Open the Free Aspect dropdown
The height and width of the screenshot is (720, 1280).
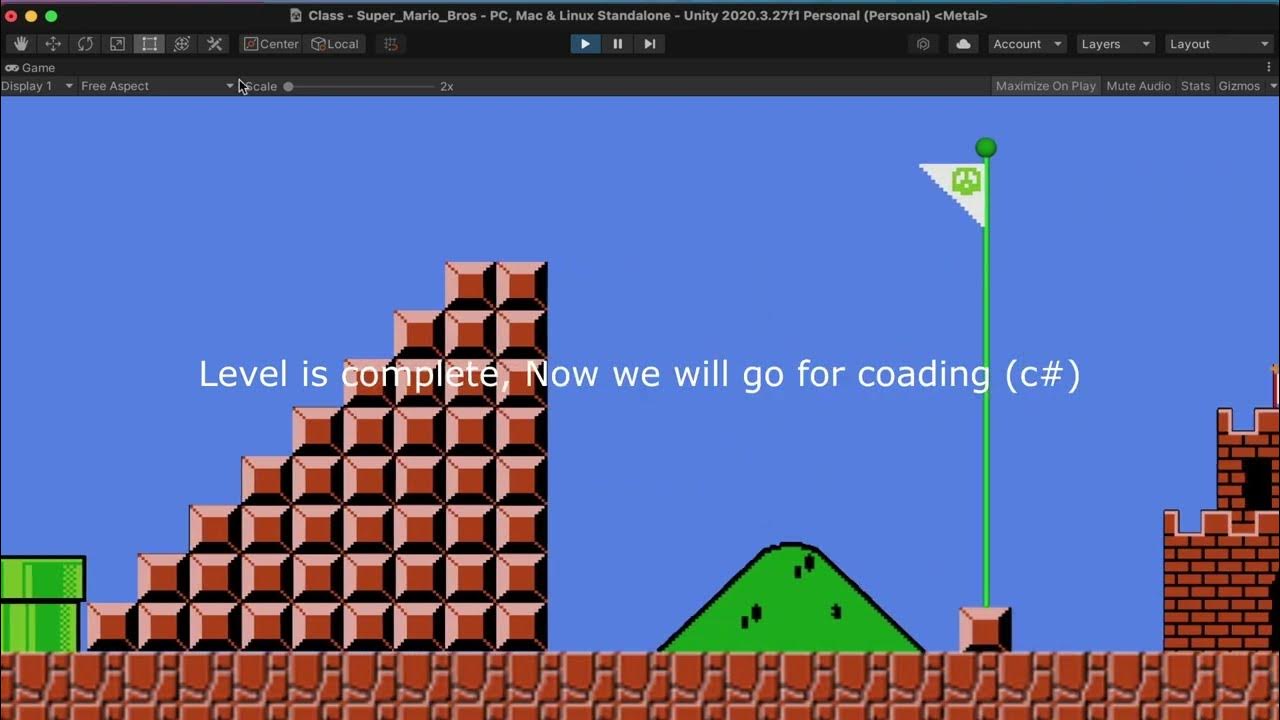(157, 86)
